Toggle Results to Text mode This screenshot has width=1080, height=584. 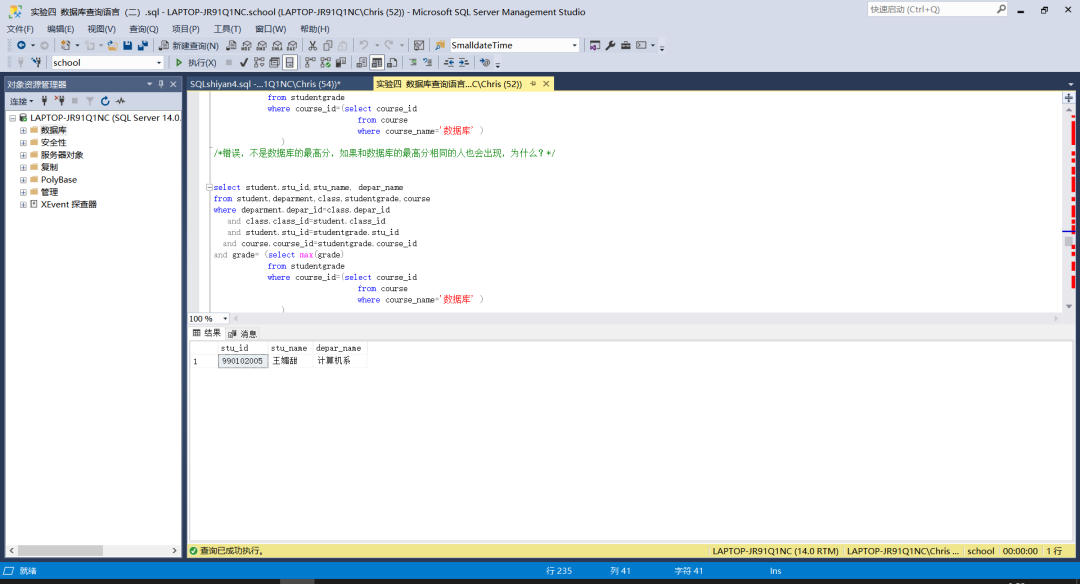(362, 63)
